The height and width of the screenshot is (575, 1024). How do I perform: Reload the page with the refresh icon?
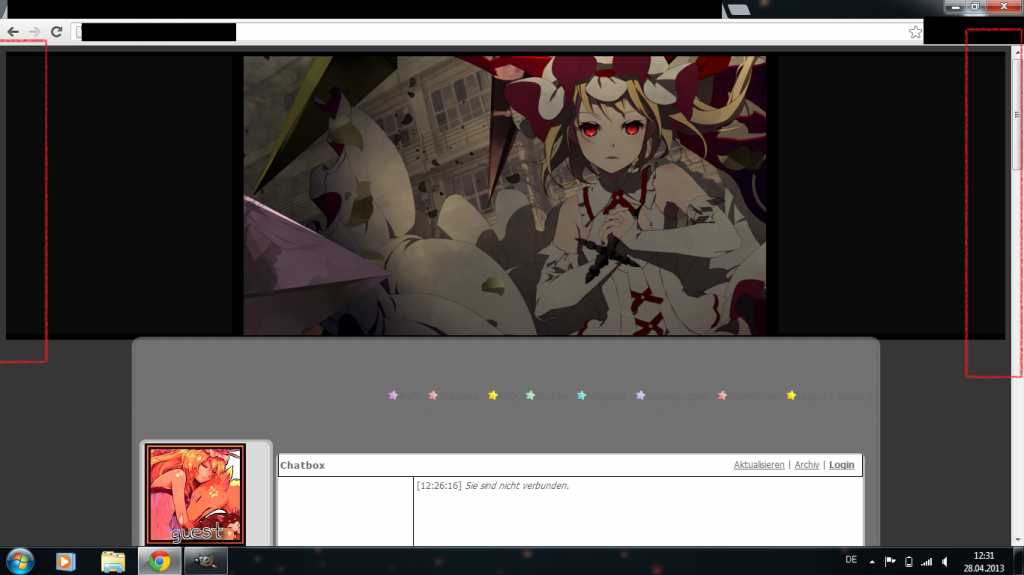pos(56,31)
